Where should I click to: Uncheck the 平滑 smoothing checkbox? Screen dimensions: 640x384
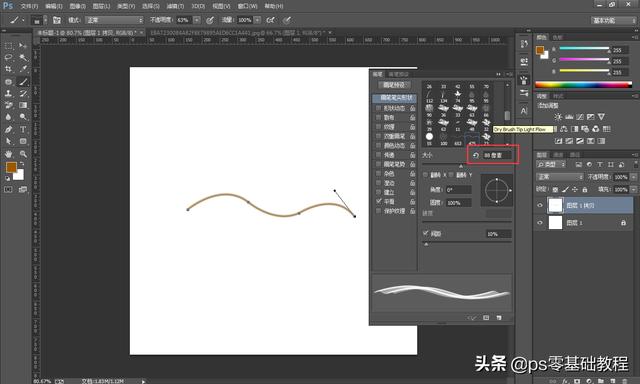378,202
